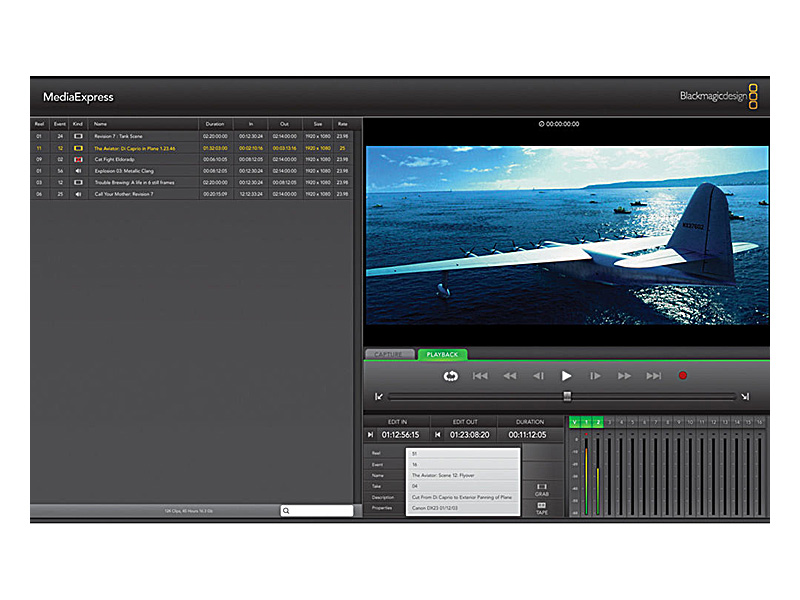800x600 pixels.
Task: Sort clips by the Reel column header
Action: (39, 124)
